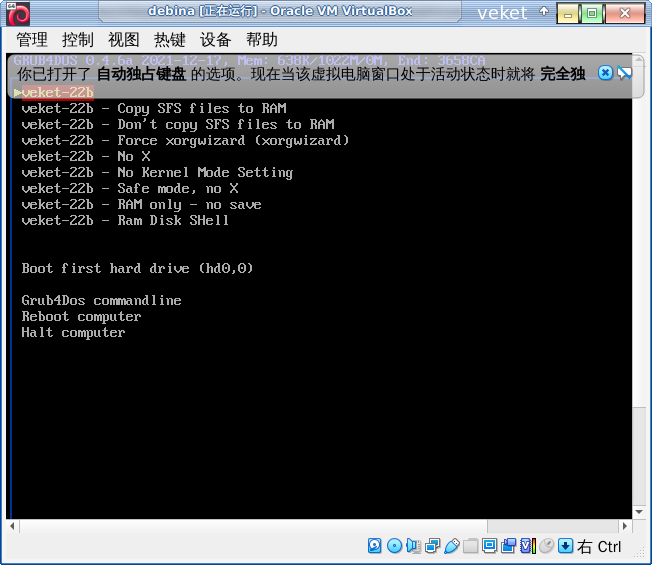
Task: Click the audio status icon
Action: (x=413, y=545)
